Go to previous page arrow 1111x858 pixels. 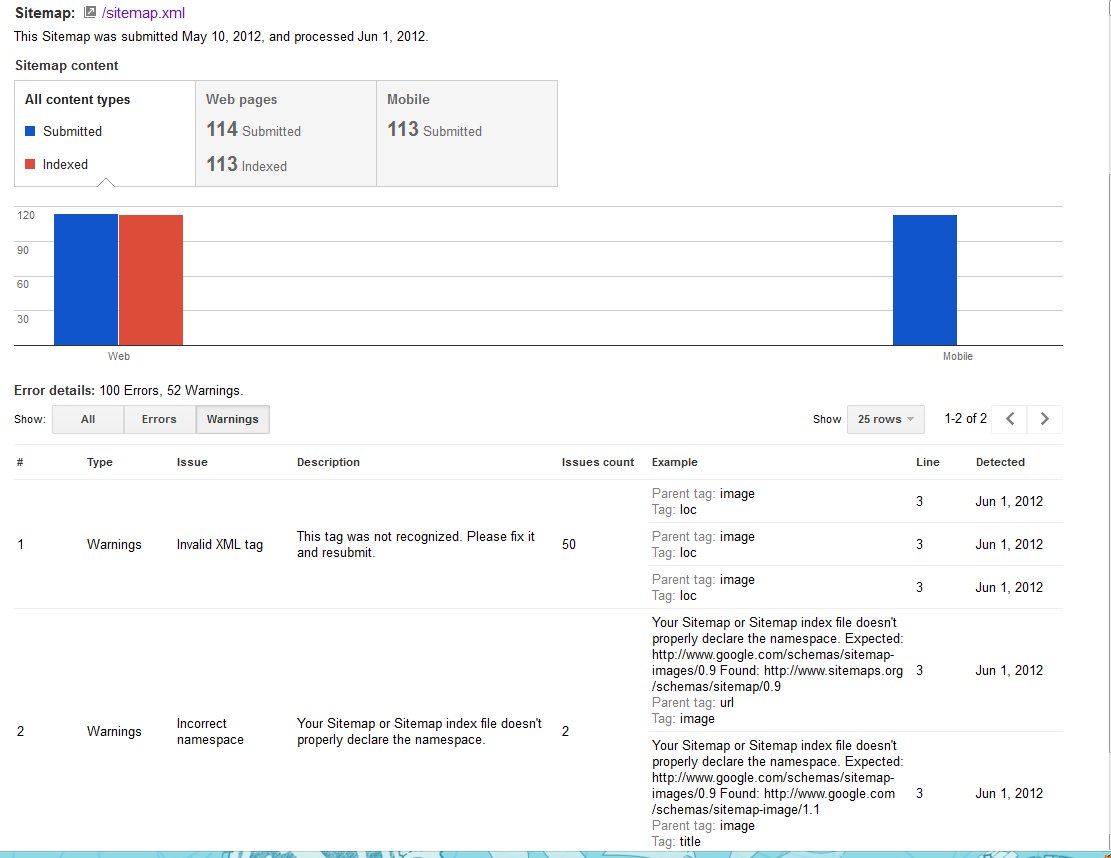(x=1010, y=419)
